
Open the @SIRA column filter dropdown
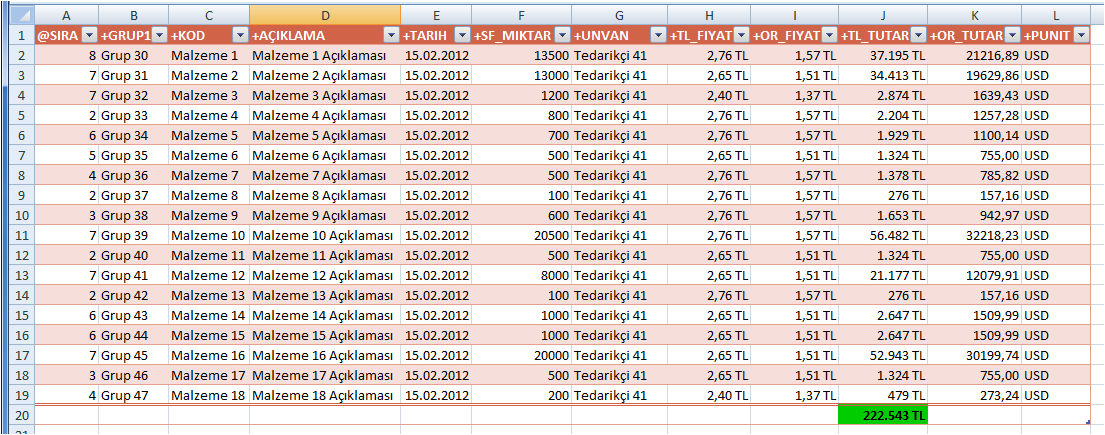click(x=89, y=35)
